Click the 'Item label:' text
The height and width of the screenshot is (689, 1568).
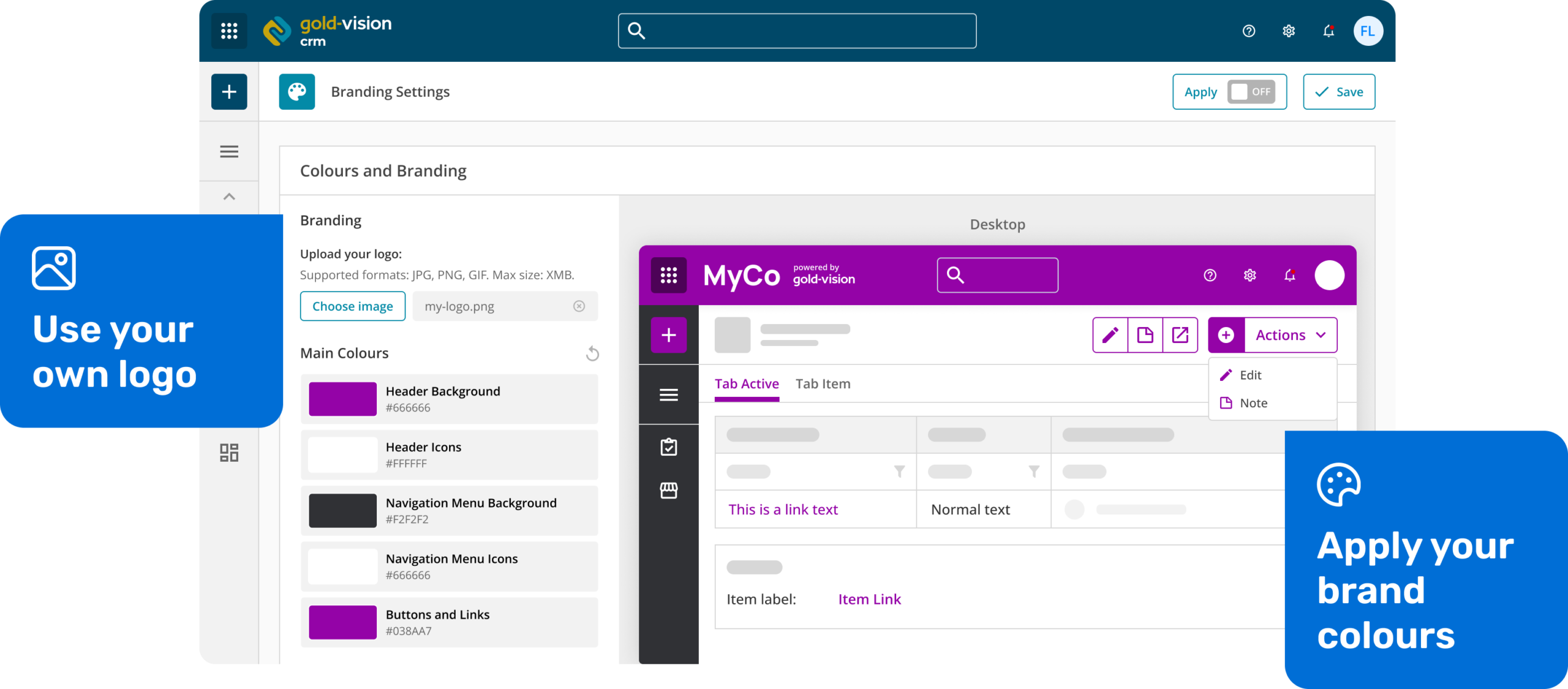(x=761, y=600)
